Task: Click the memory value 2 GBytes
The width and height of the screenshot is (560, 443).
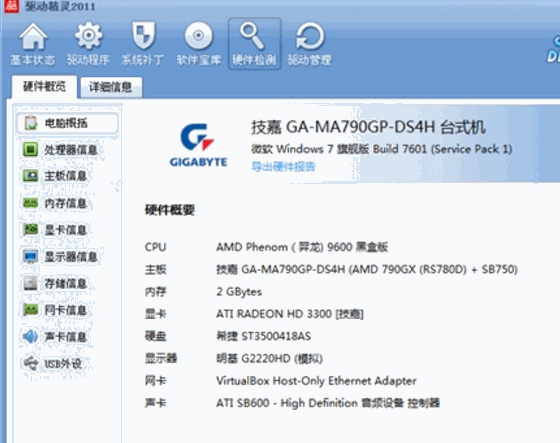Action: (239, 292)
